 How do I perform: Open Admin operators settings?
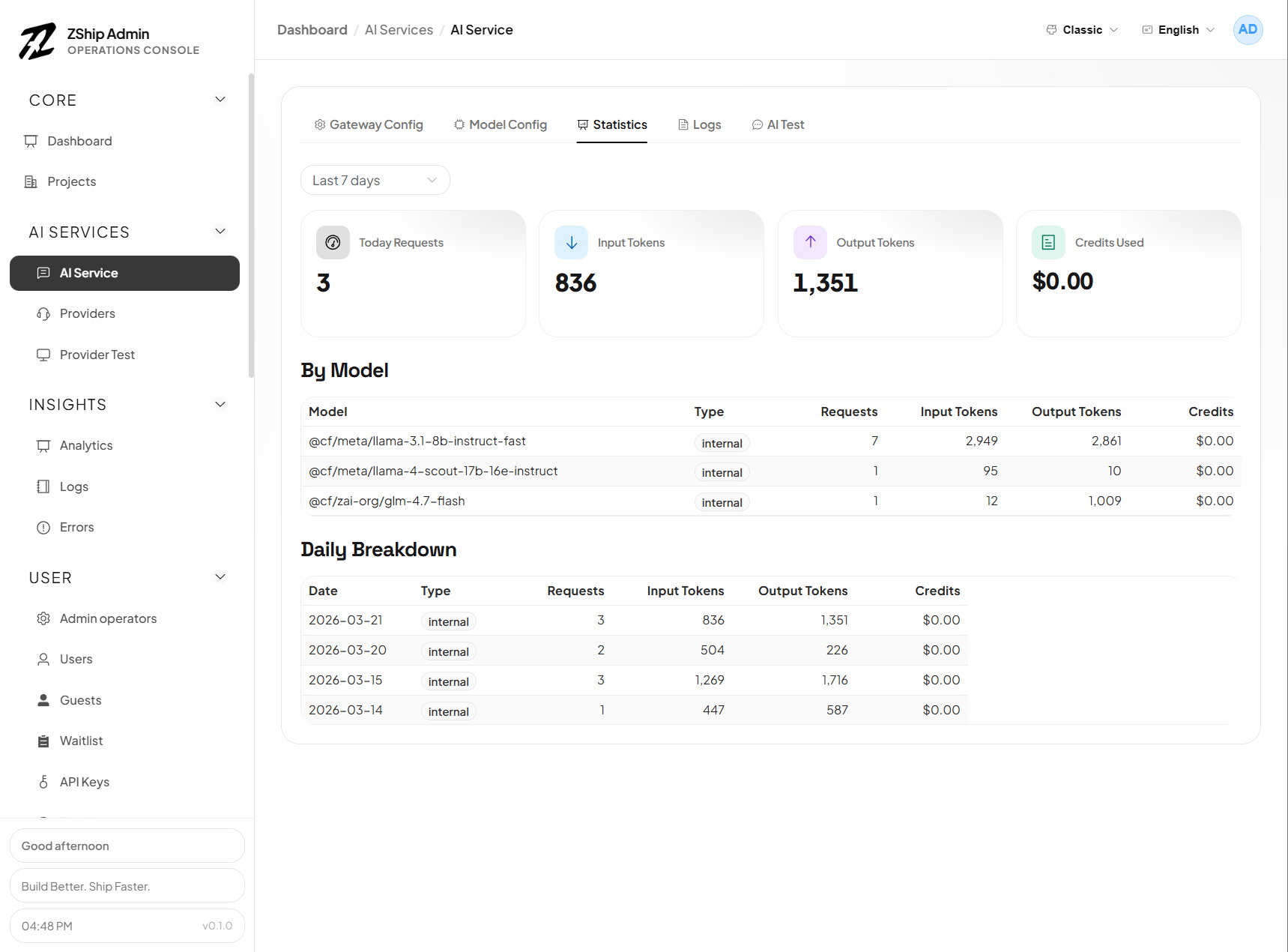[108, 618]
